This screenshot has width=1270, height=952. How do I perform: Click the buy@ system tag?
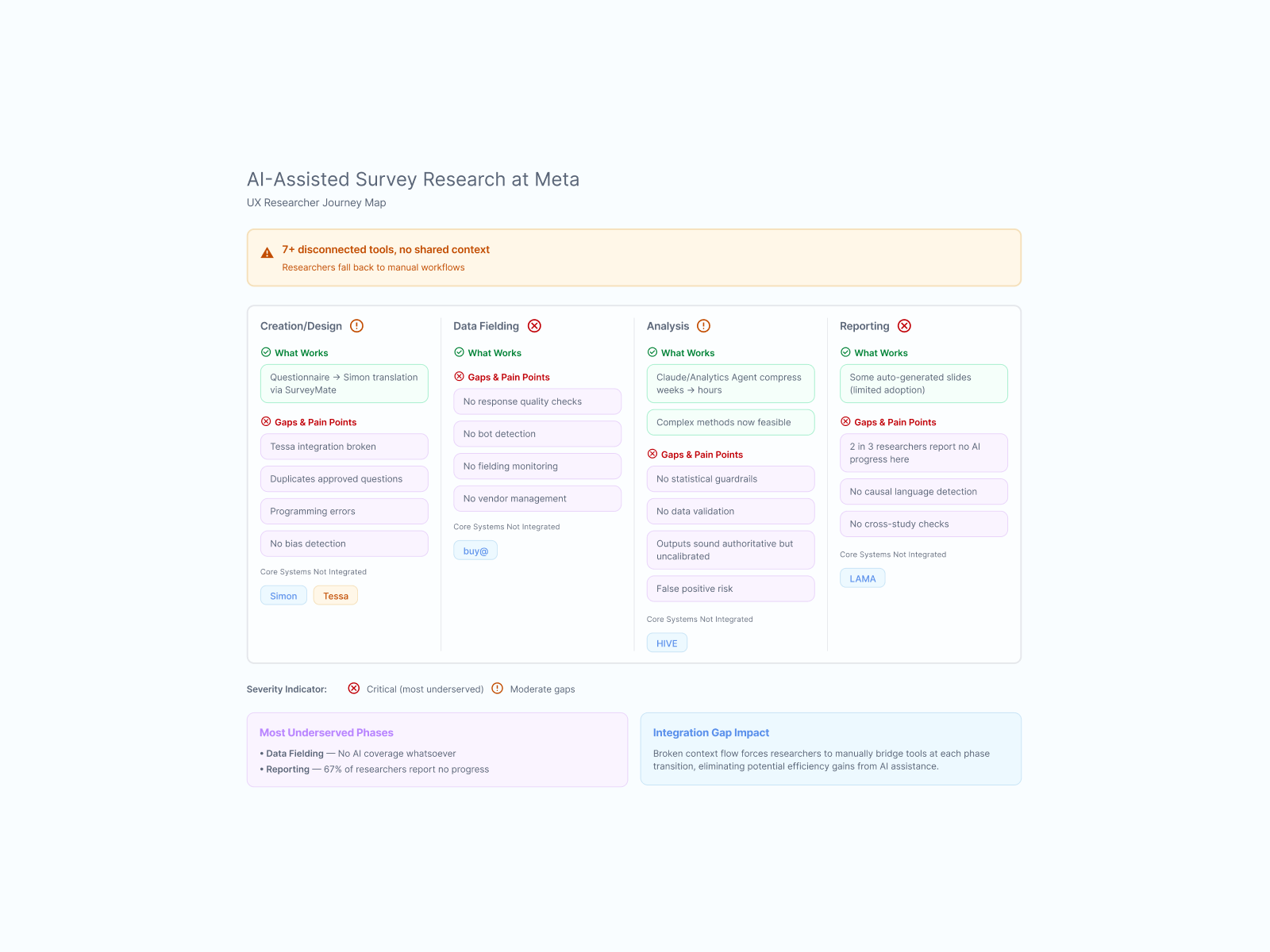point(475,551)
